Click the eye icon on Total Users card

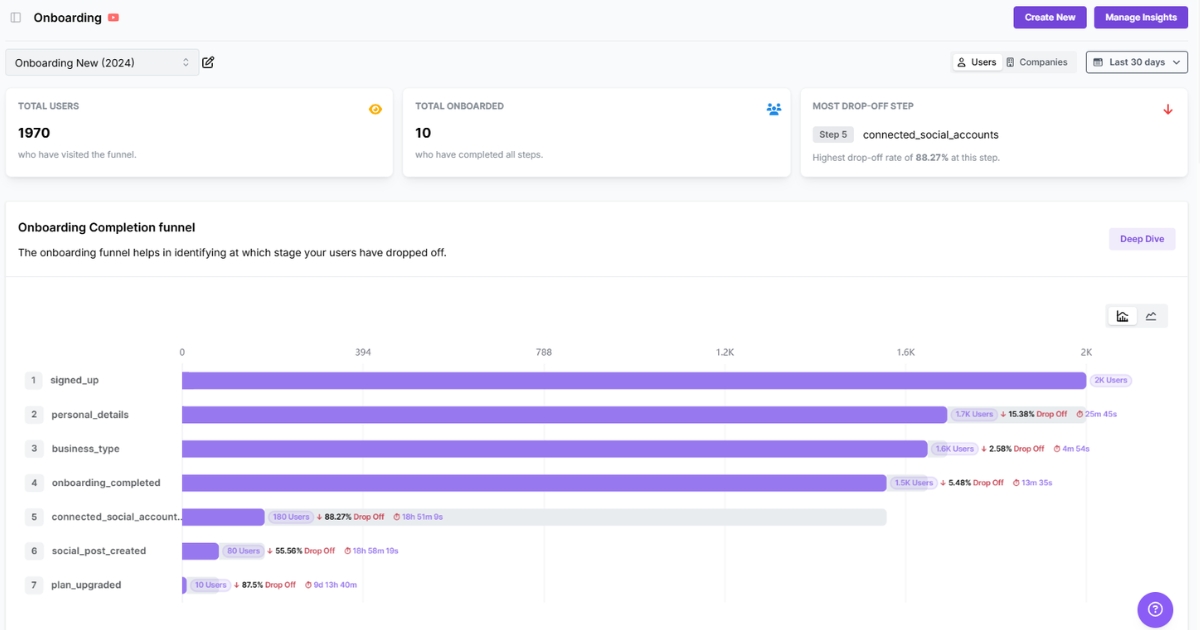(x=375, y=108)
